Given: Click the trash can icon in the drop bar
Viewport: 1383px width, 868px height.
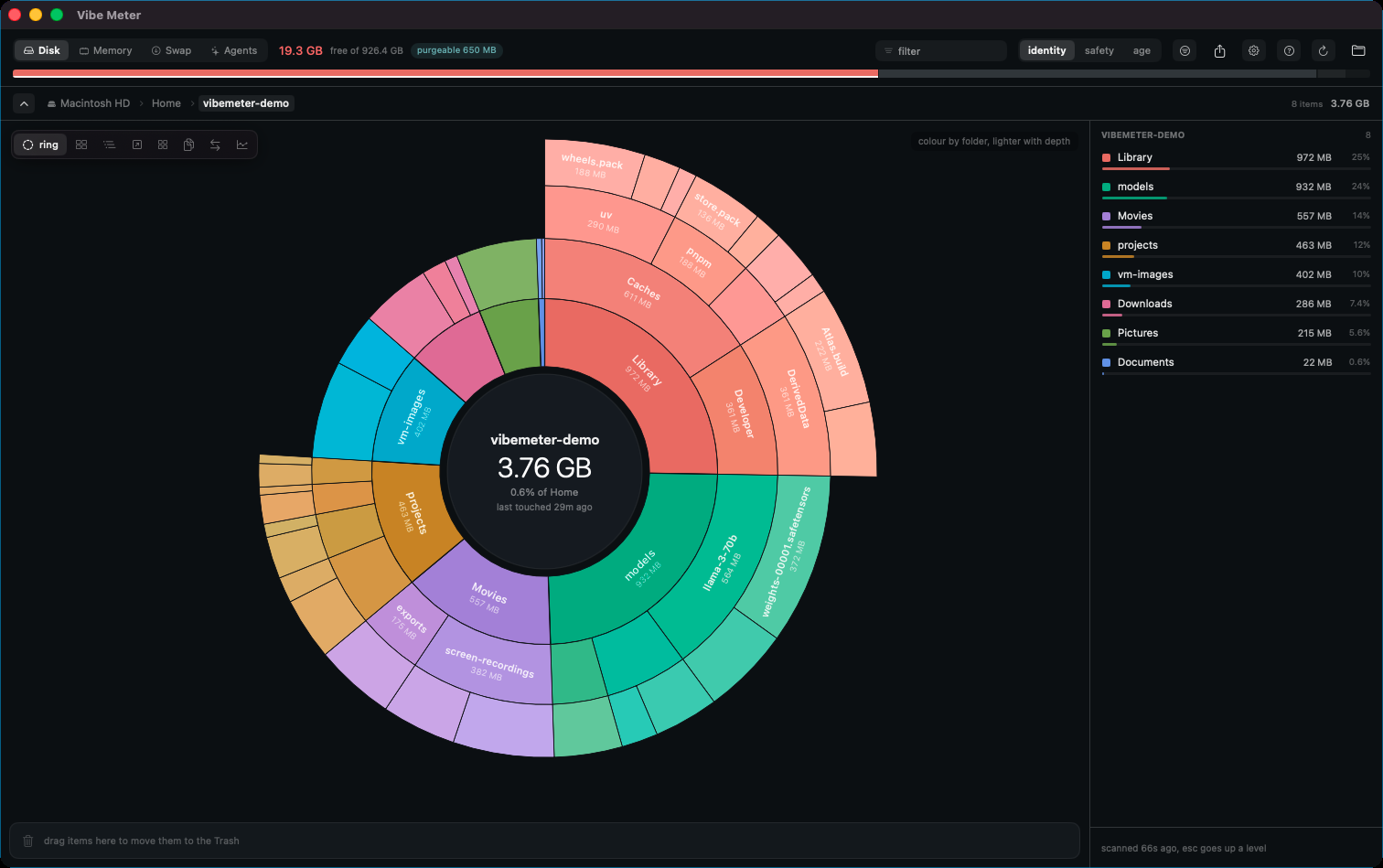Looking at the screenshot, I should click(x=27, y=841).
